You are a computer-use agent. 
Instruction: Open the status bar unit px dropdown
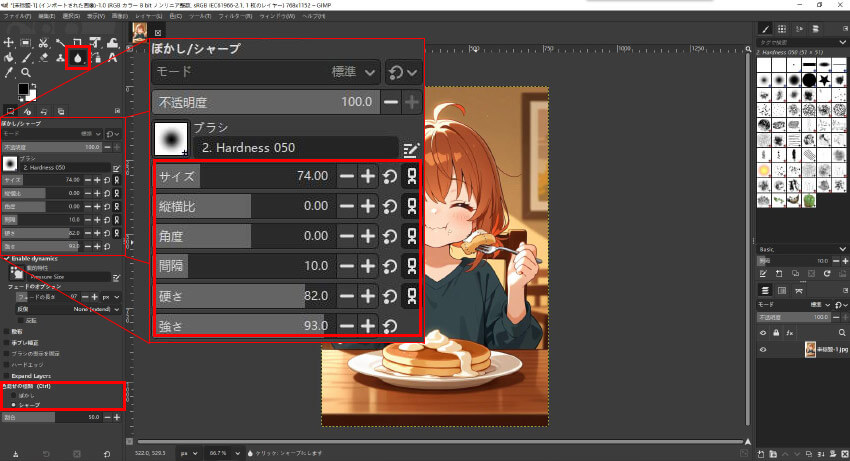point(189,453)
